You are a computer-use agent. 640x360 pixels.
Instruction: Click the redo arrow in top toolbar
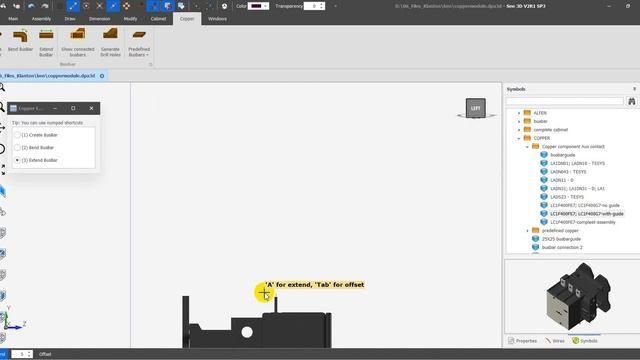pos(44,6)
